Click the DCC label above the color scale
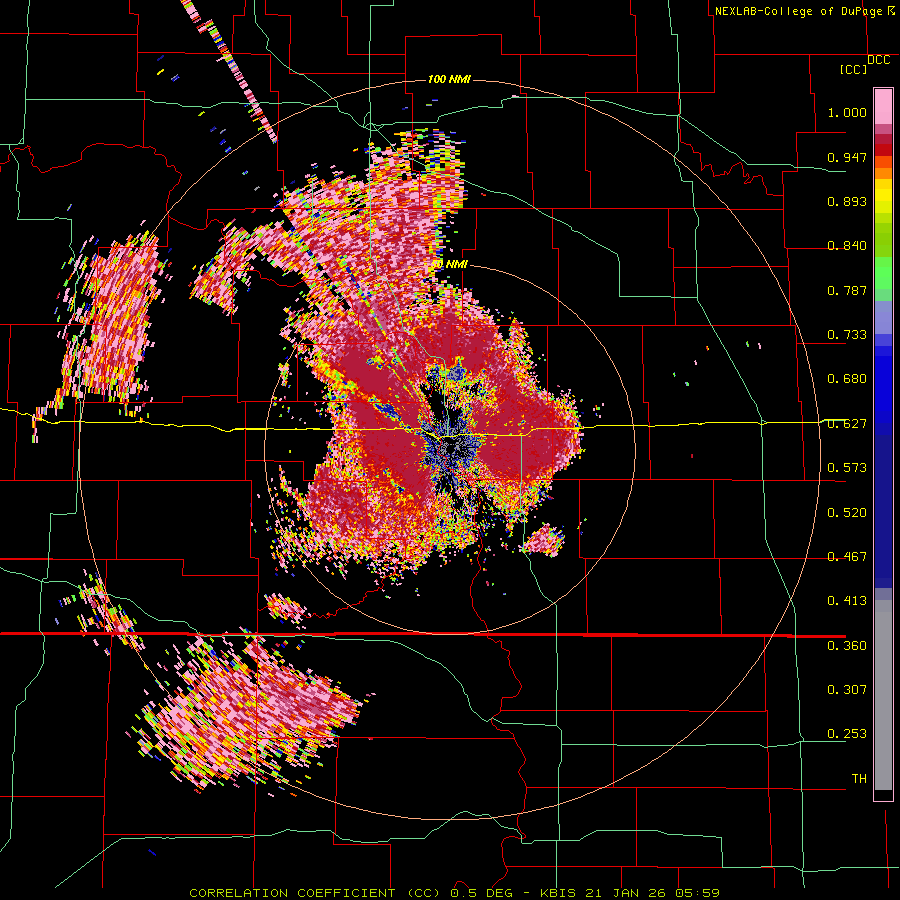This screenshot has height=900, width=900. (878, 60)
